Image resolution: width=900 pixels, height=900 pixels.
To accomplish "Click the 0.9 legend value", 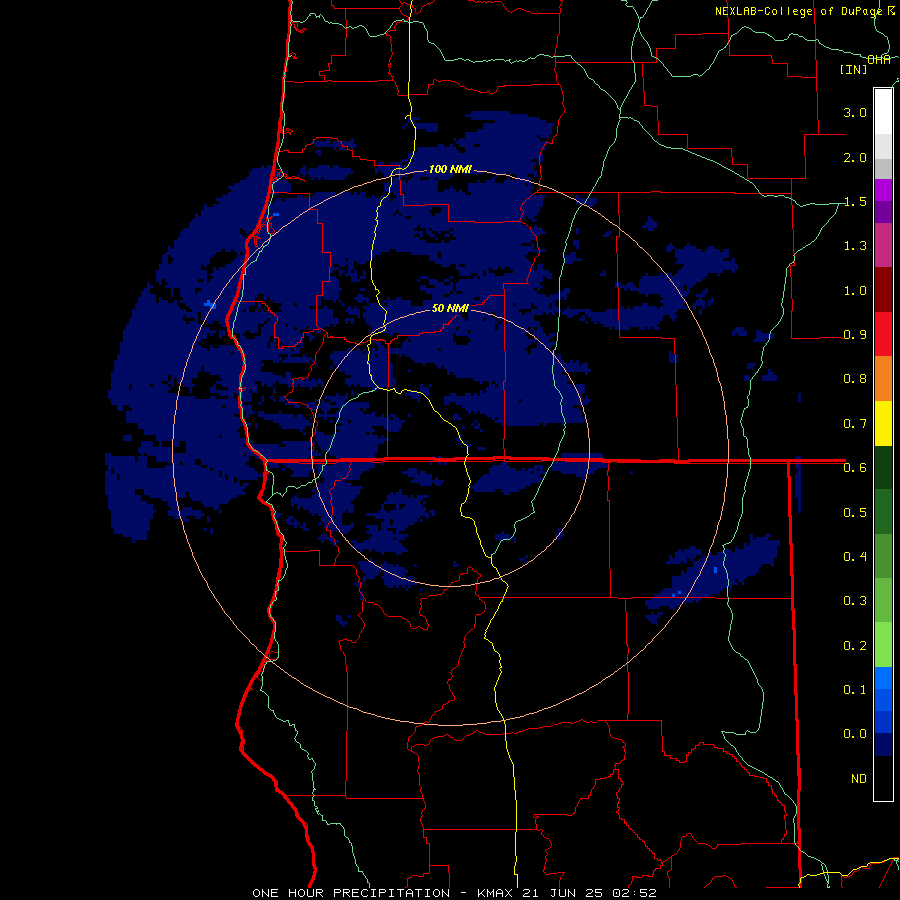I will click(855, 335).
